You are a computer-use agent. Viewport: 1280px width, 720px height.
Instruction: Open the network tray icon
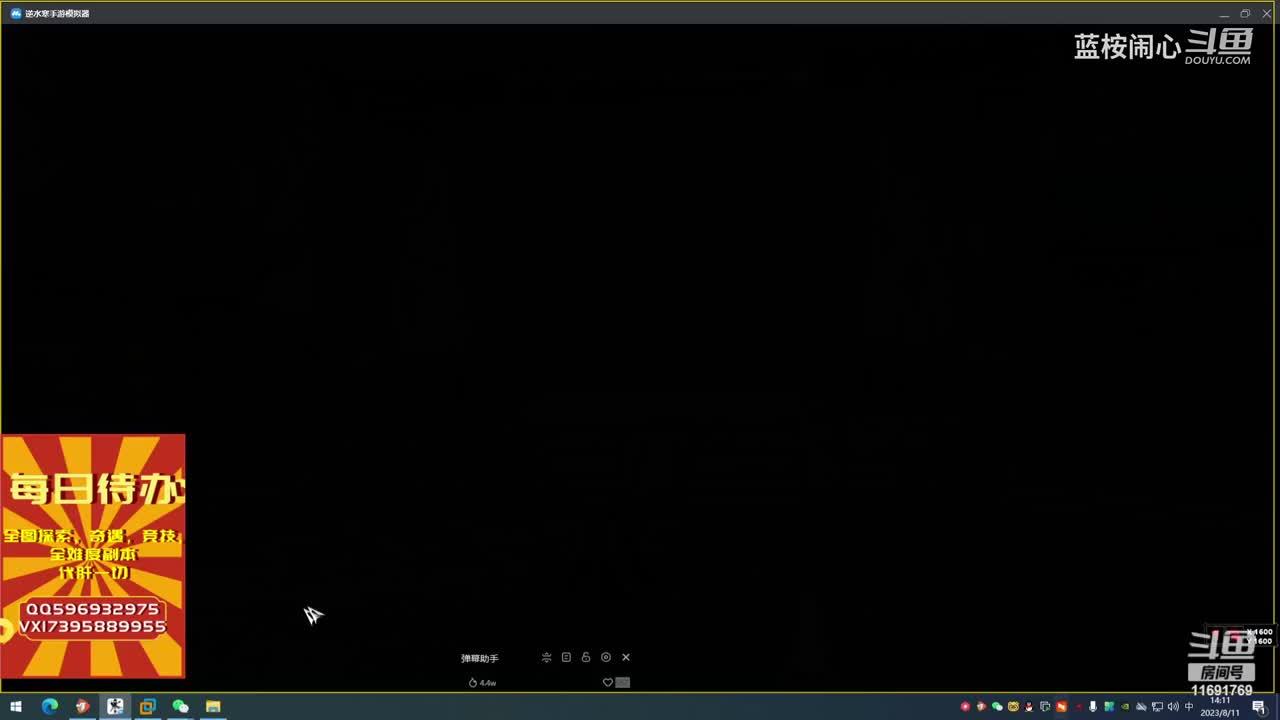tap(1157, 707)
